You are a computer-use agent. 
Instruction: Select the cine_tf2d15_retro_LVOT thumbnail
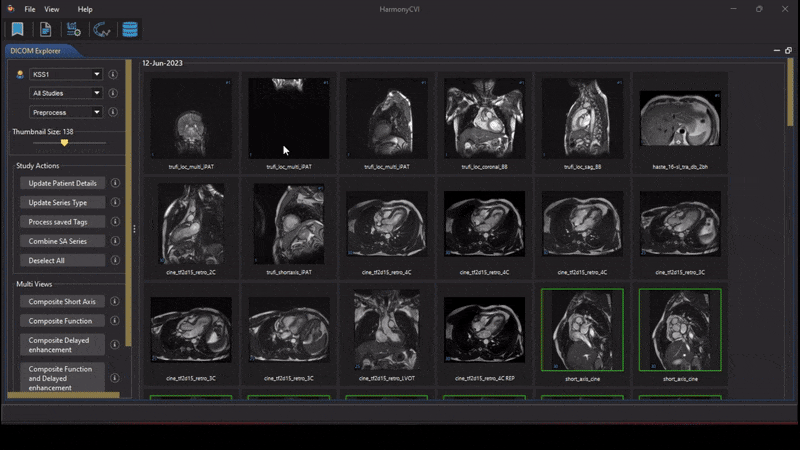[x=387, y=332]
